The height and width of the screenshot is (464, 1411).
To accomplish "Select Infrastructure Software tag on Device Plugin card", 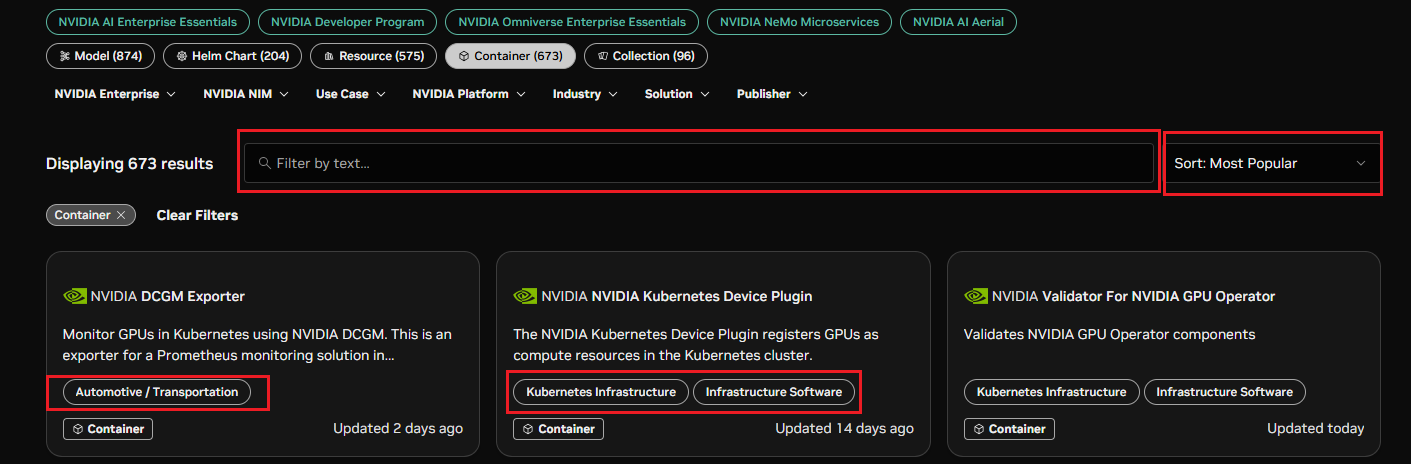I will (774, 392).
